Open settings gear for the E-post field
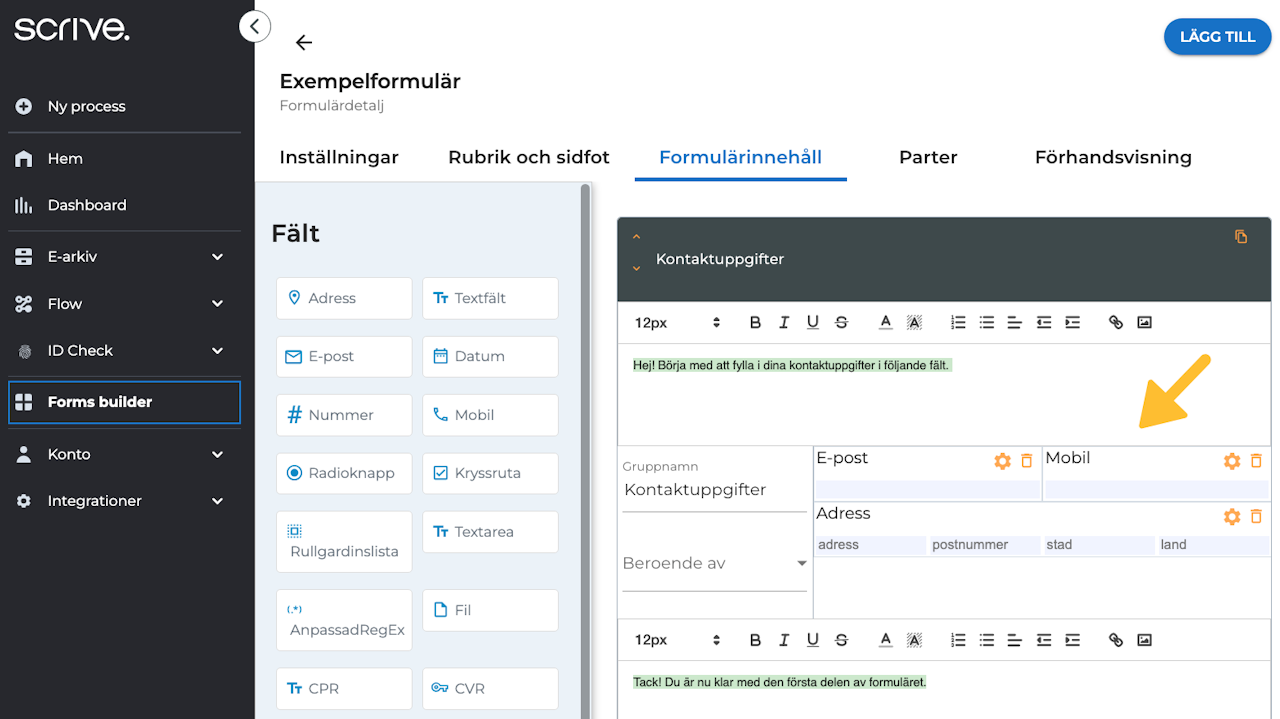1280x719 pixels. [x=1002, y=461]
